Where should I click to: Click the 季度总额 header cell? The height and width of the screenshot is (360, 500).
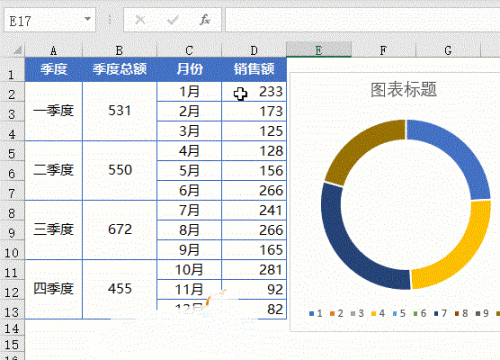coord(119,69)
